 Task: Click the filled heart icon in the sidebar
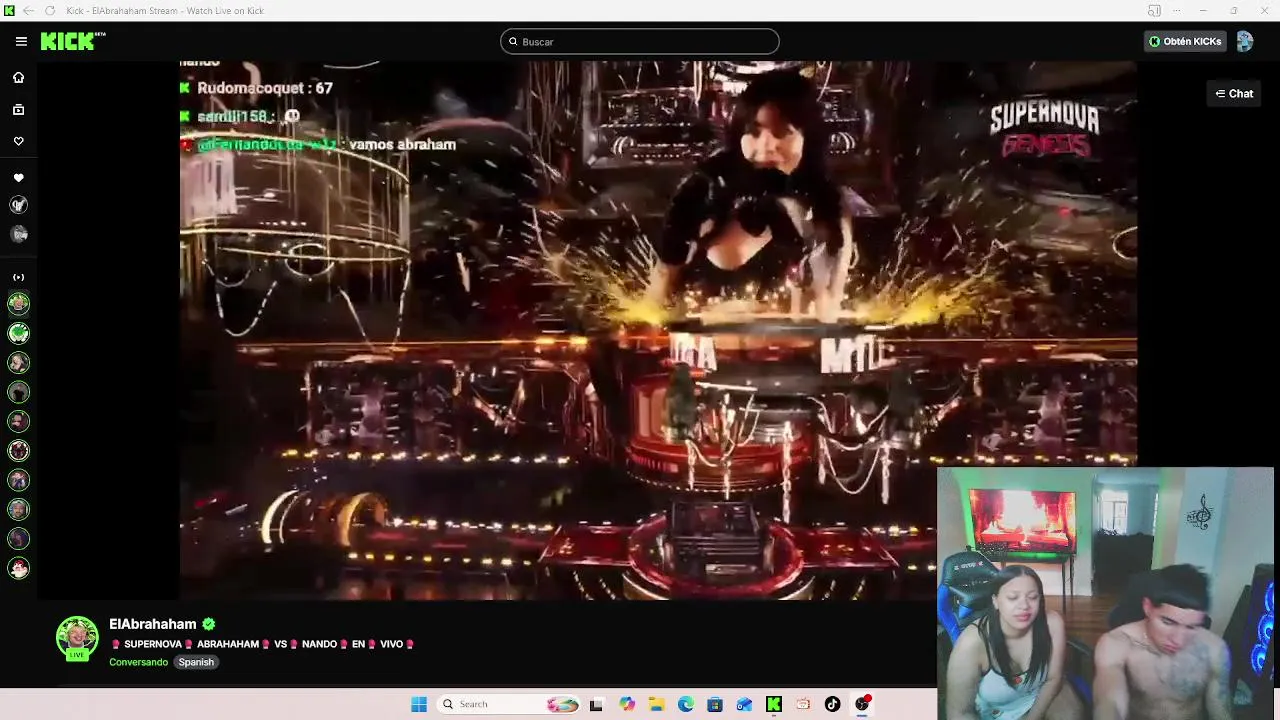[18, 178]
